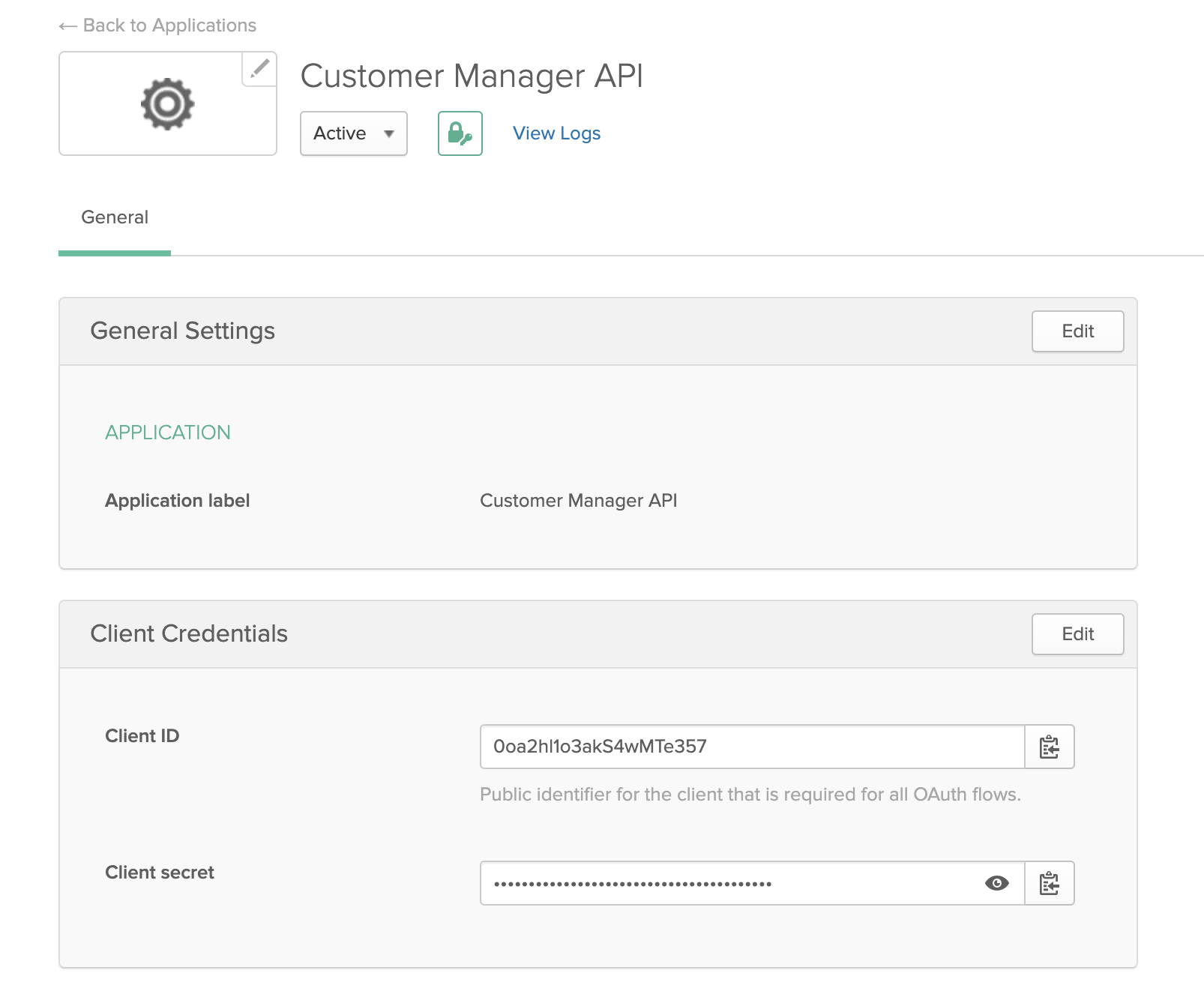Viewport: 1204px width, 1003px height.
Task: Click the Application label value text
Action: [x=578, y=501]
